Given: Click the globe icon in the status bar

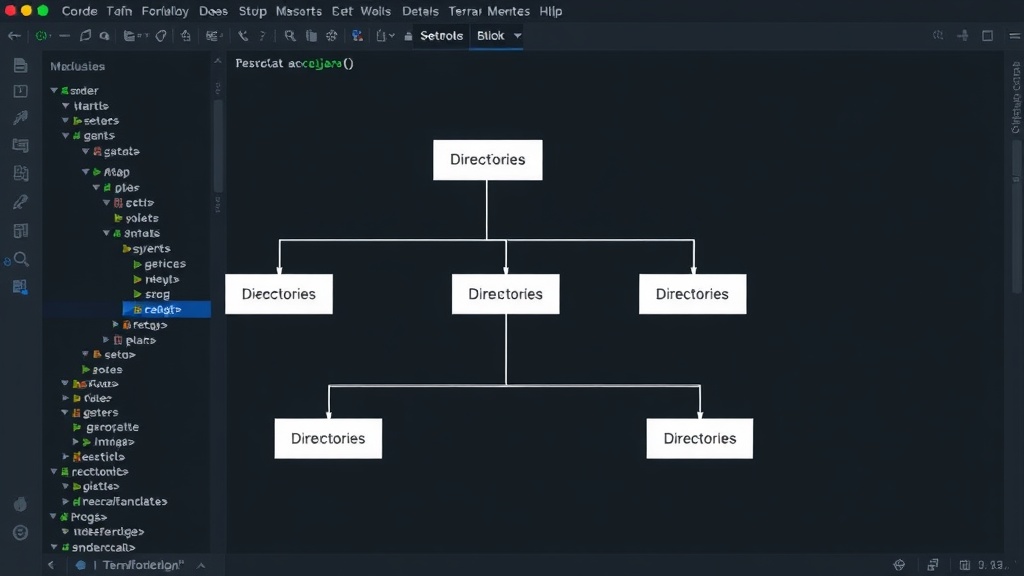Looking at the screenshot, I should [x=899, y=565].
